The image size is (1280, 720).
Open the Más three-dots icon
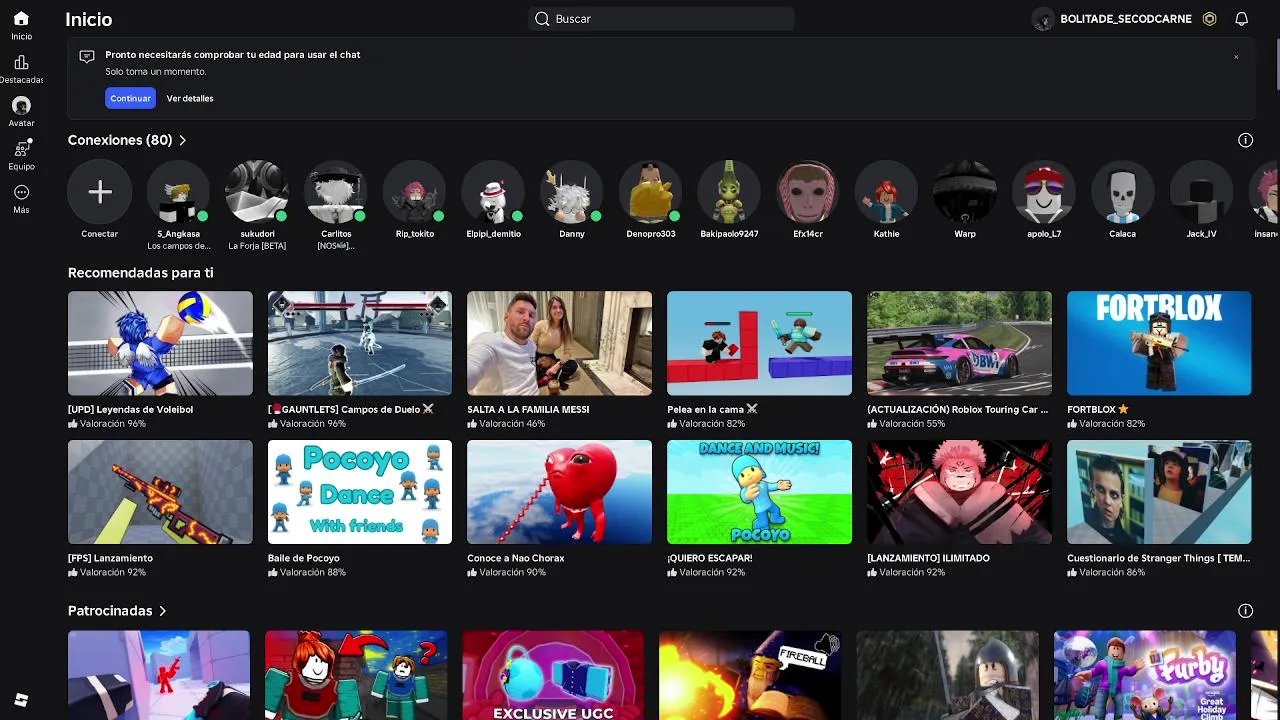[x=21, y=192]
